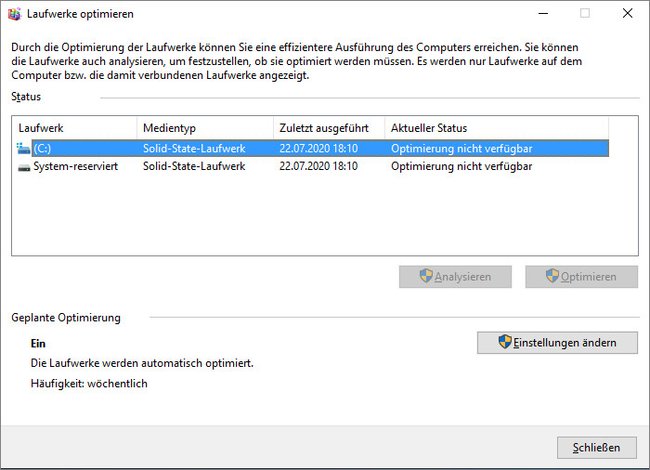Select the System-reserviert drive row
This screenshot has width=650, height=470.
click(313, 166)
